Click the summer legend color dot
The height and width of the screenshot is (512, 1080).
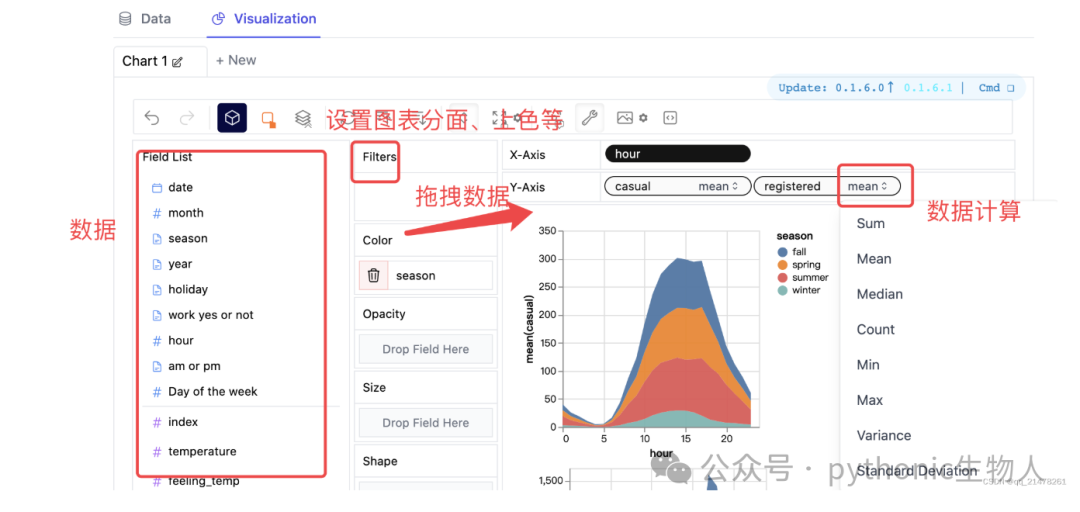tap(782, 278)
